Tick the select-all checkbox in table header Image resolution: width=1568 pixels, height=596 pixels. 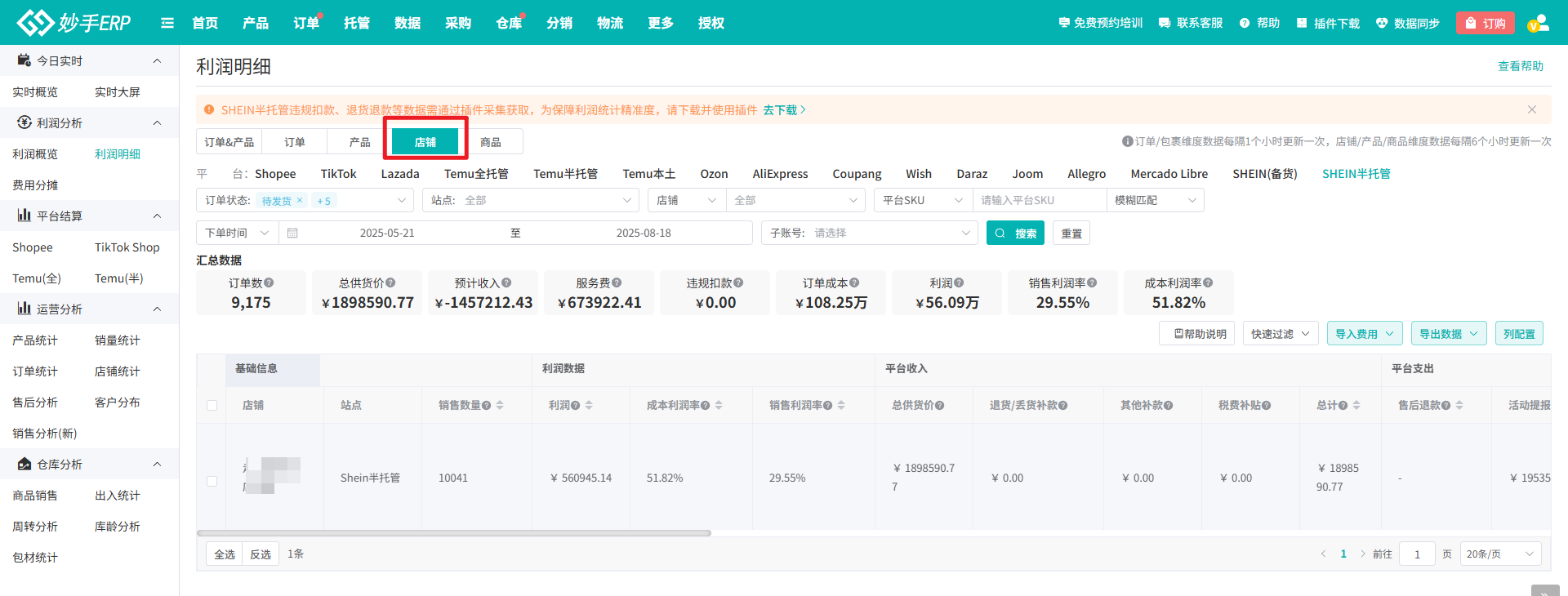pos(212,406)
